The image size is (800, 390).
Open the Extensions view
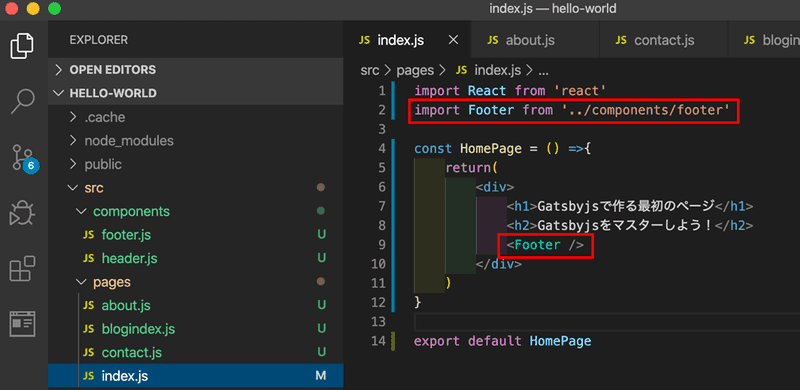click(22, 268)
